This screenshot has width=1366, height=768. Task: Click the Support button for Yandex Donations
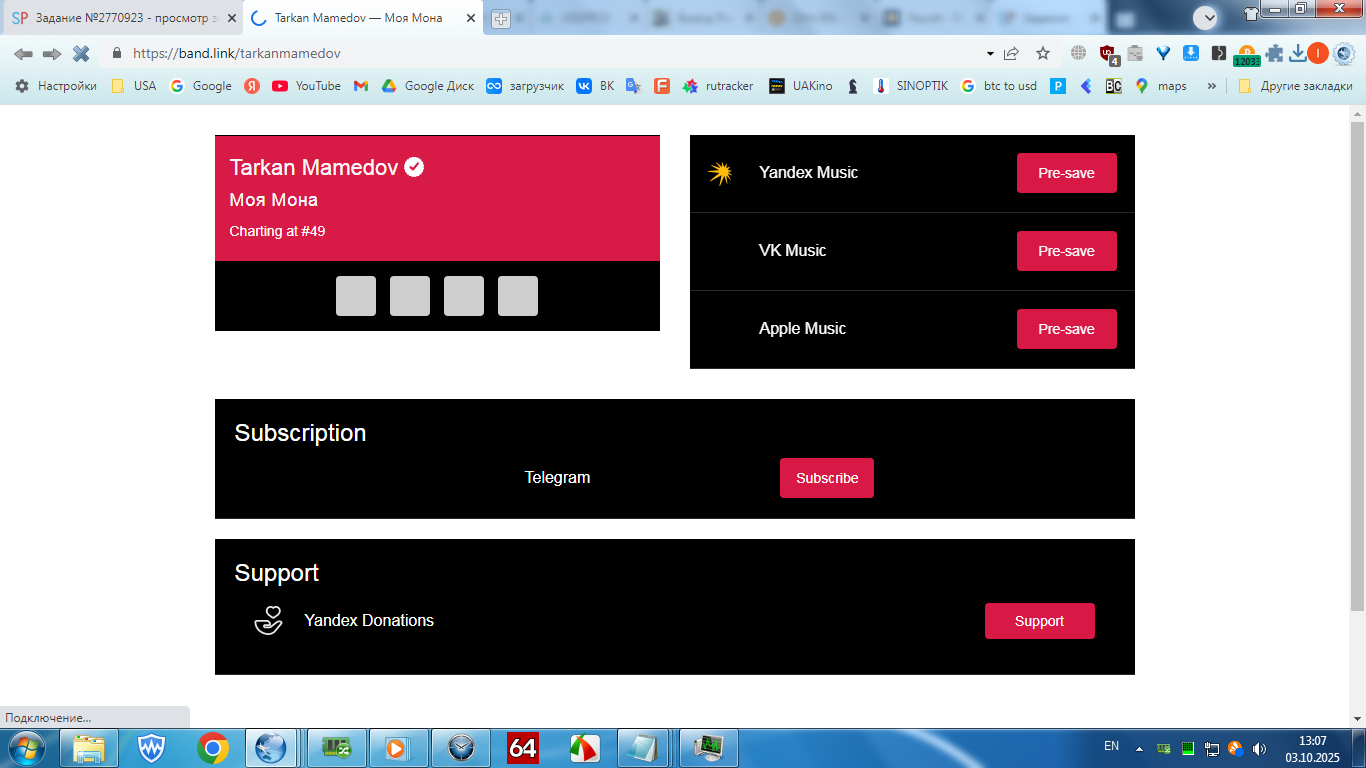[1040, 621]
